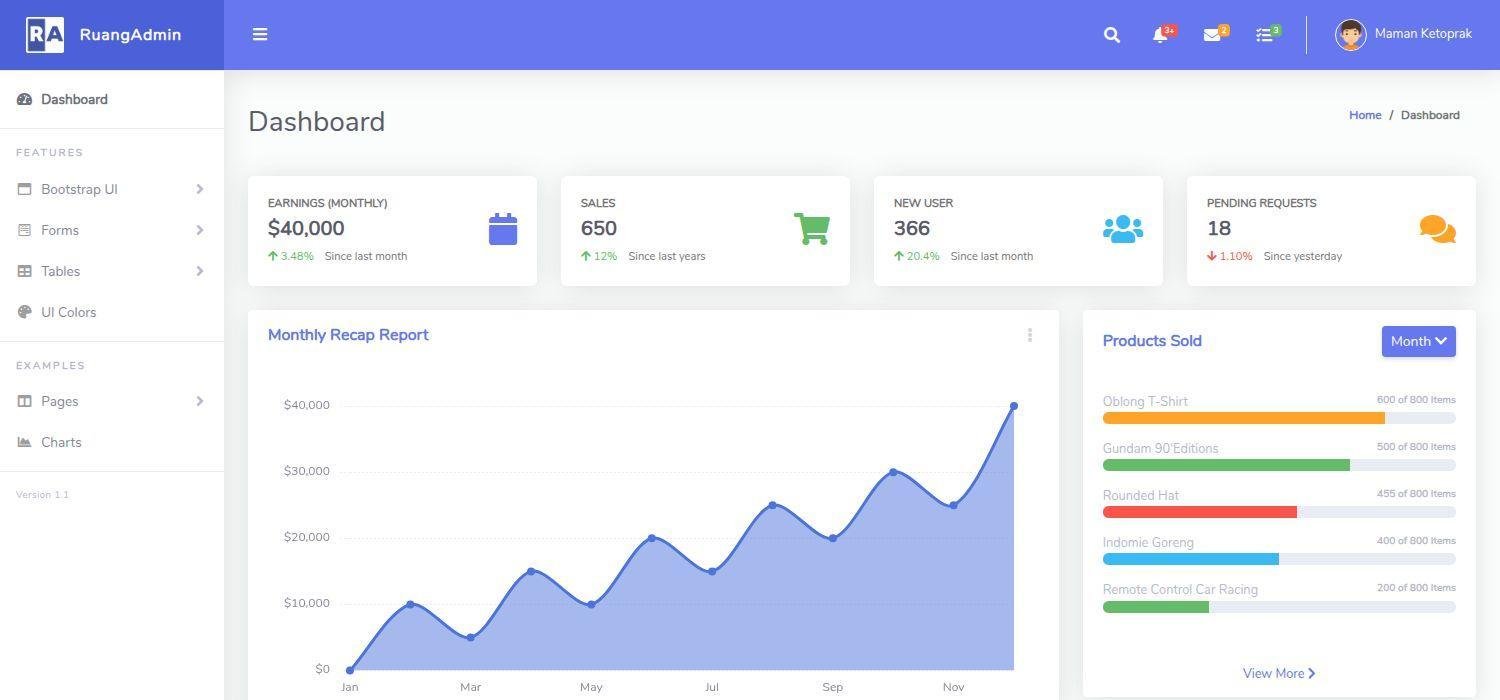Screen dimensions: 1500x700
Task: Click Home breadcrumb link
Action: tap(1365, 115)
